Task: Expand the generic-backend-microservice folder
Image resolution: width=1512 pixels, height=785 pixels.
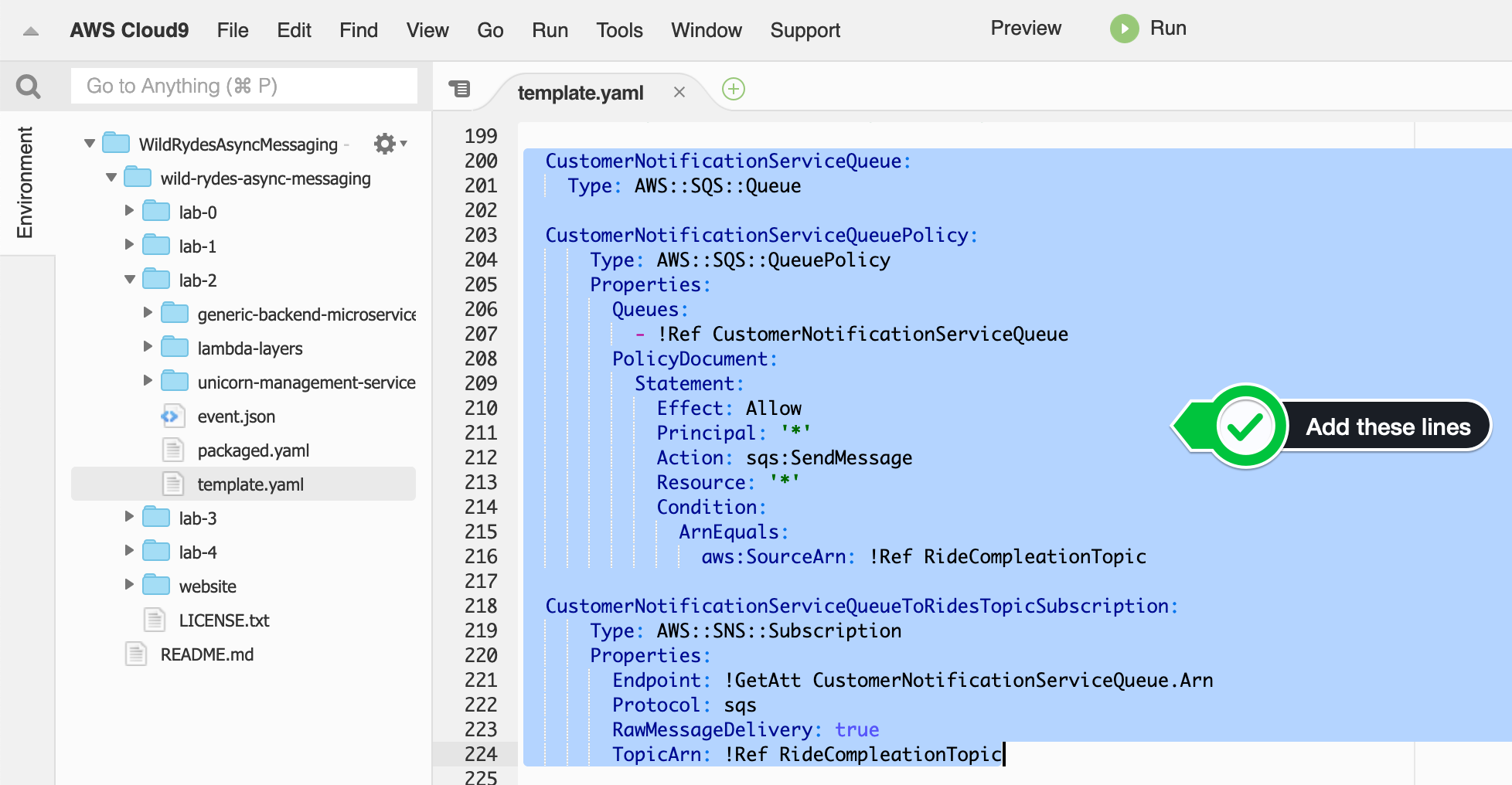Action: (148, 313)
